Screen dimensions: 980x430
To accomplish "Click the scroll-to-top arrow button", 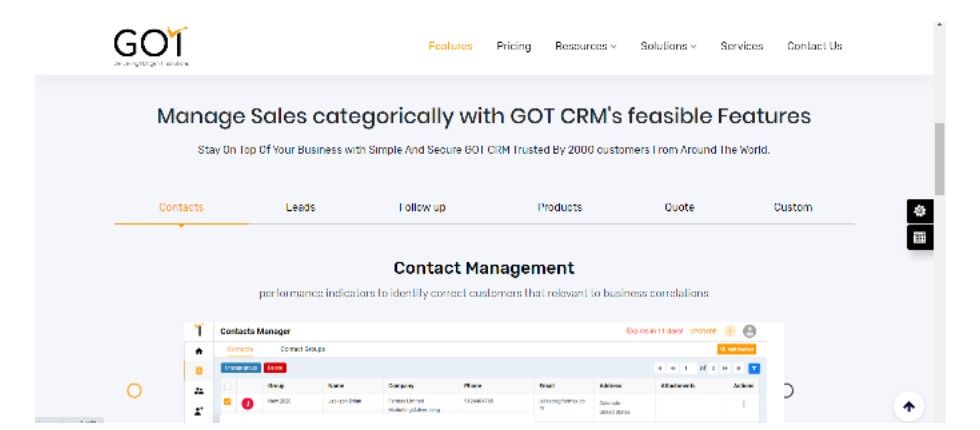I will [908, 406].
